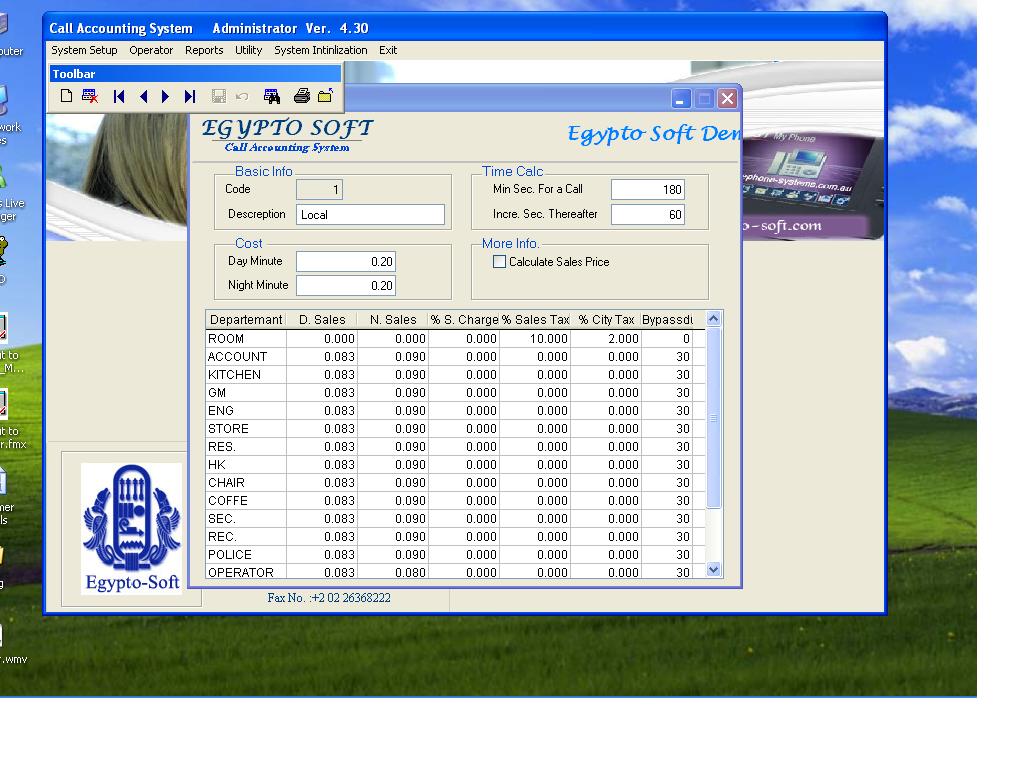Click the grid scrollbar down arrow
The width and height of the screenshot is (1024, 768).
714,569
